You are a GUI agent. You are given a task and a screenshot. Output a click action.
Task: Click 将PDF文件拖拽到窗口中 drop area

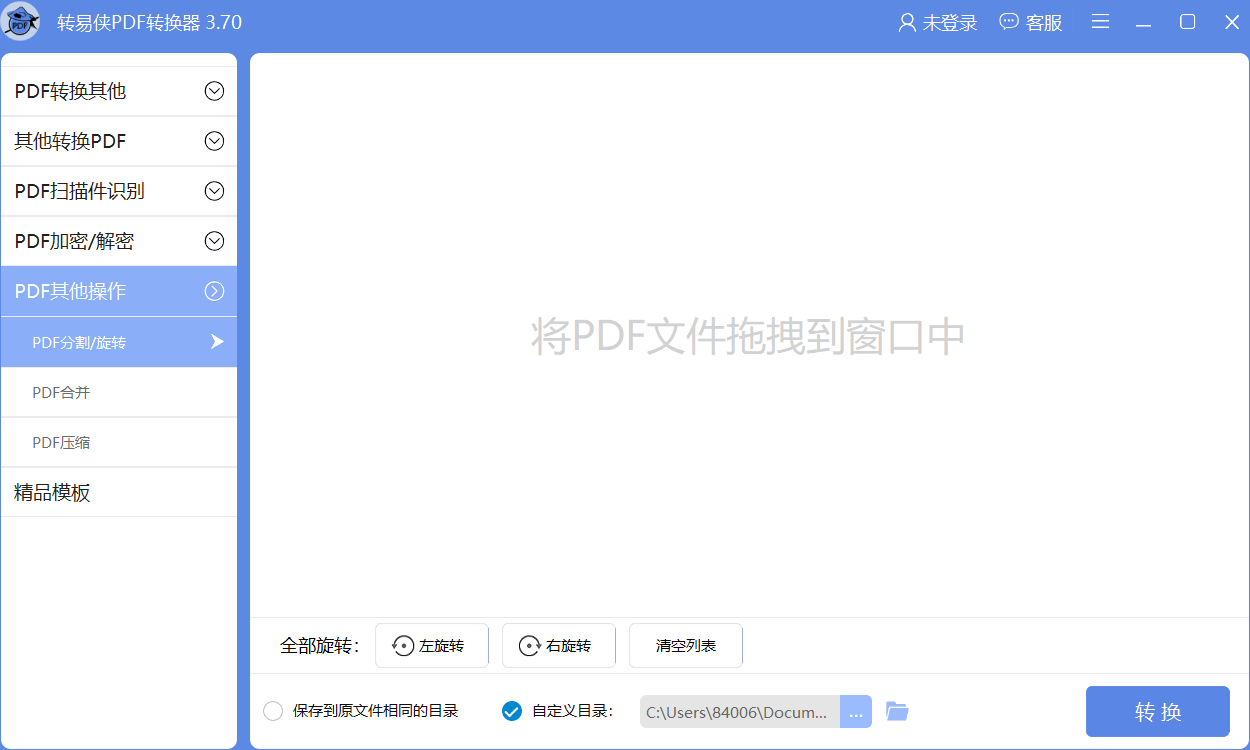pyautogui.click(x=748, y=336)
